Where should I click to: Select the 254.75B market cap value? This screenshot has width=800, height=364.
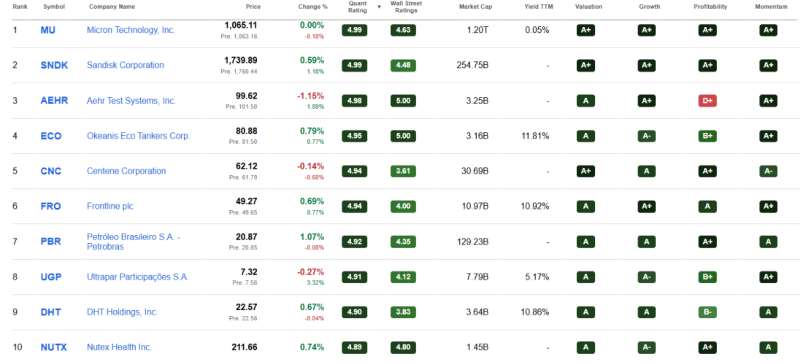[x=473, y=65]
